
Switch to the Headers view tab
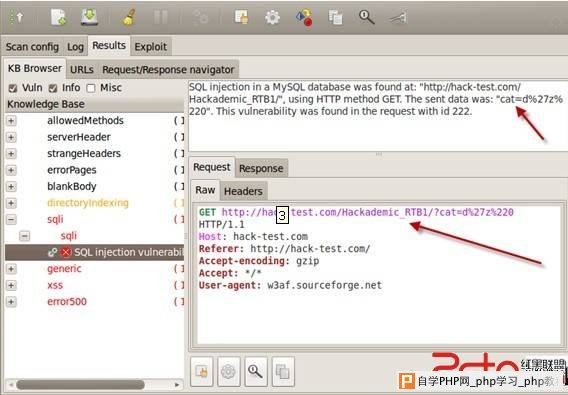243,191
